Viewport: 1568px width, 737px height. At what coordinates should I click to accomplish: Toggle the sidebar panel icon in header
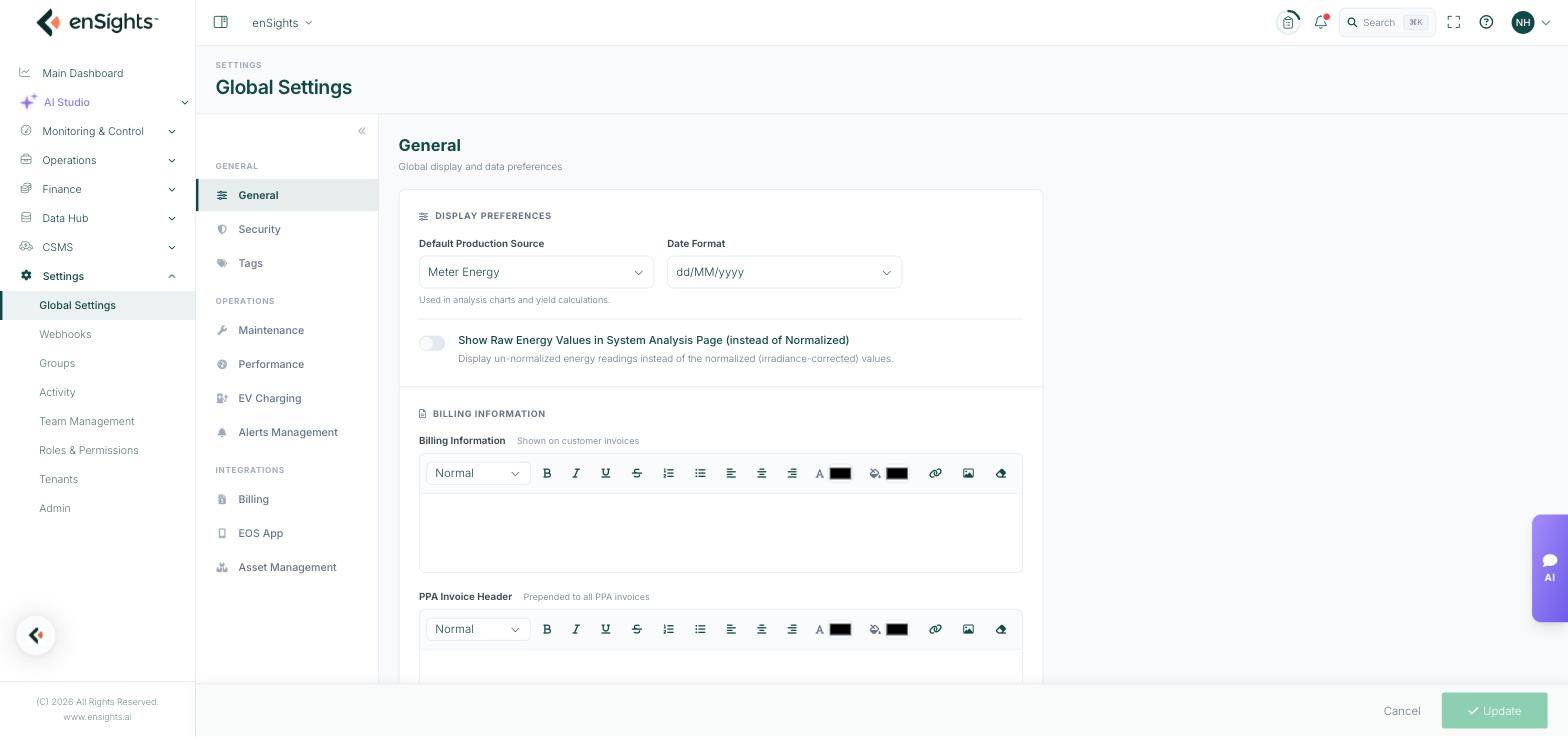221,22
